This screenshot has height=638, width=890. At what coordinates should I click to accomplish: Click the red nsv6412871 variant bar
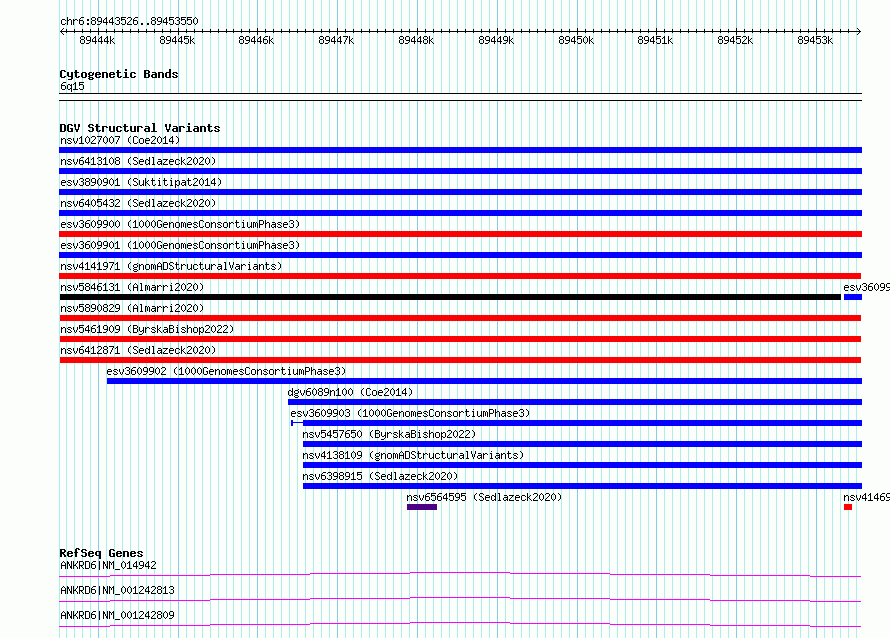[460, 360]
